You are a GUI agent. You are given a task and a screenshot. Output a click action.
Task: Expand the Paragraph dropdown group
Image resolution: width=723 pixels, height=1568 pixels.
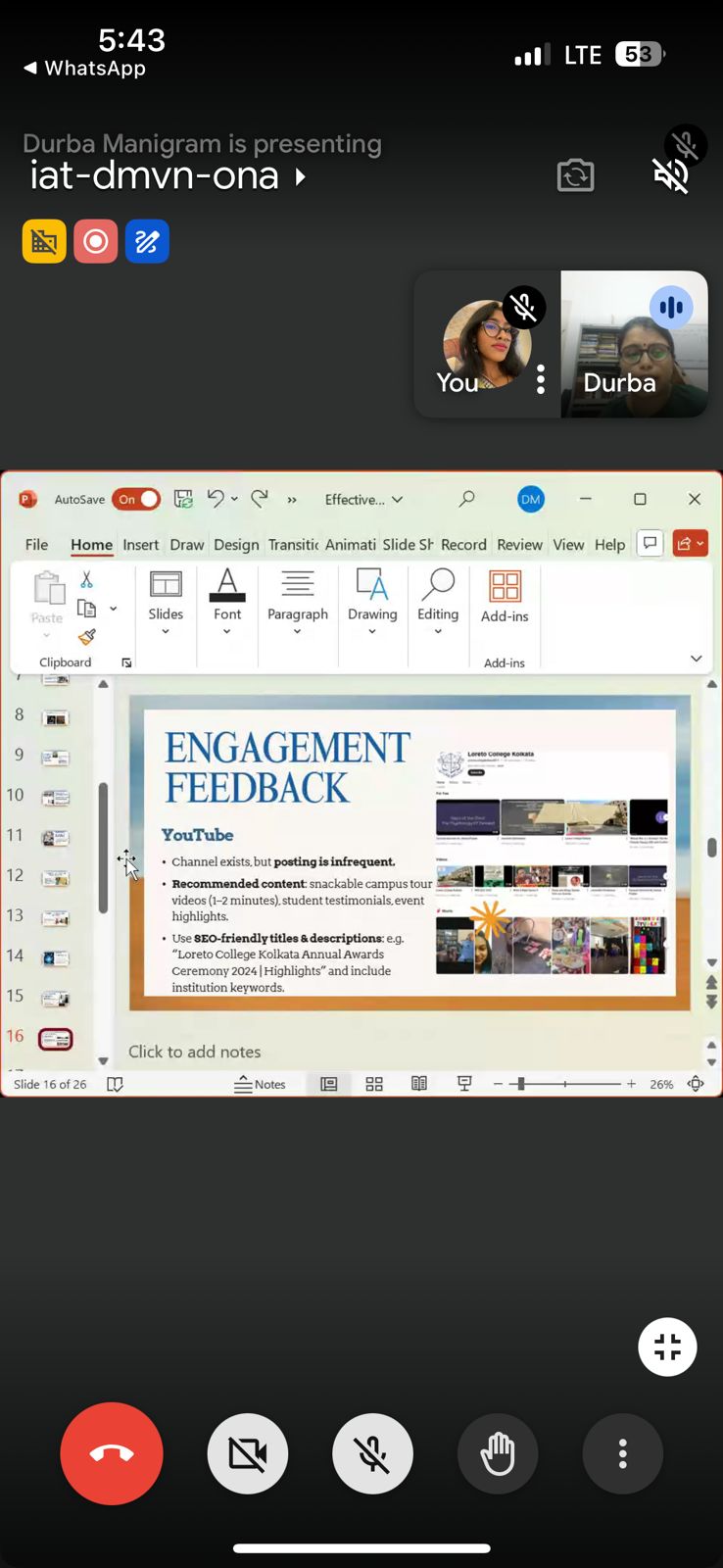pos(298,602)
